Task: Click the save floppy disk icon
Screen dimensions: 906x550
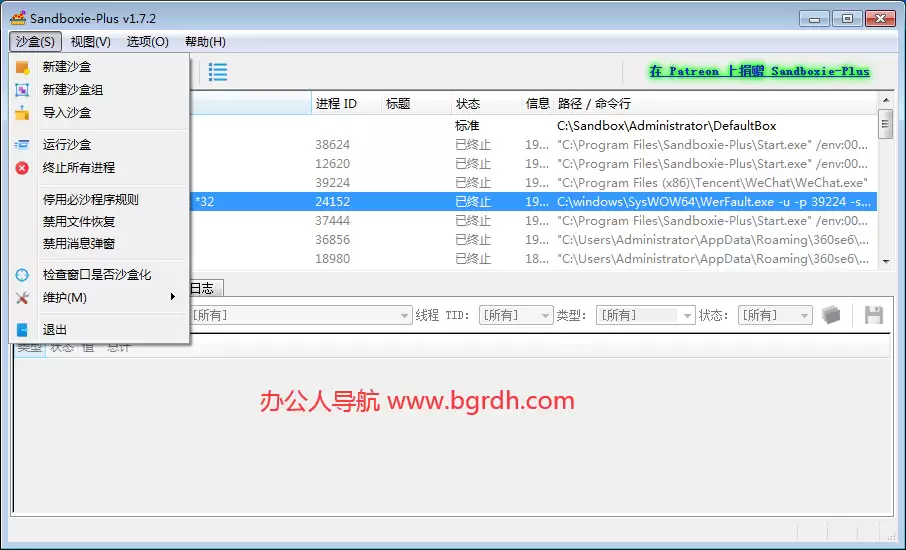Action: (874, 315)
